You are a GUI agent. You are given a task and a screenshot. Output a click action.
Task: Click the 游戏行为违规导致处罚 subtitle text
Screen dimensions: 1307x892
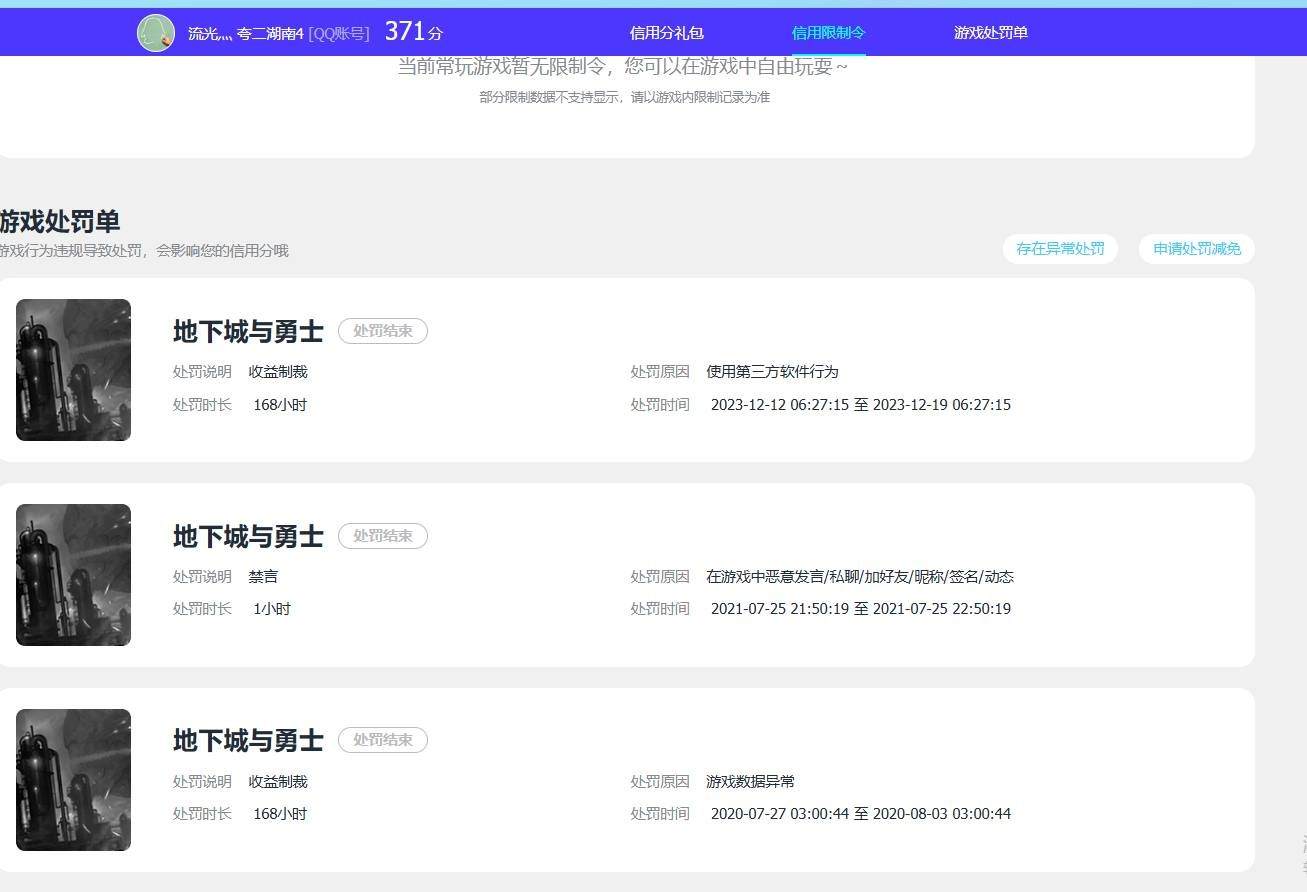coord(144,251)
